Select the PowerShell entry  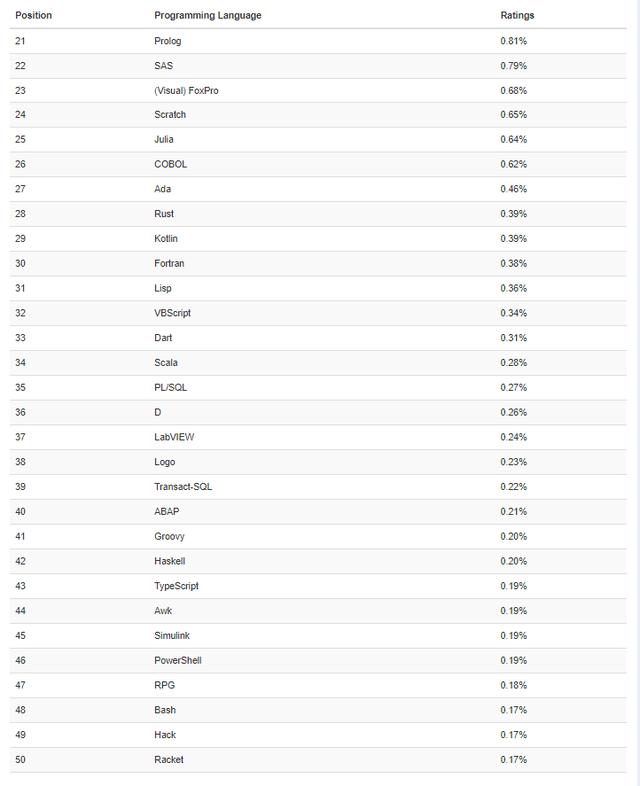click(178, 660)
